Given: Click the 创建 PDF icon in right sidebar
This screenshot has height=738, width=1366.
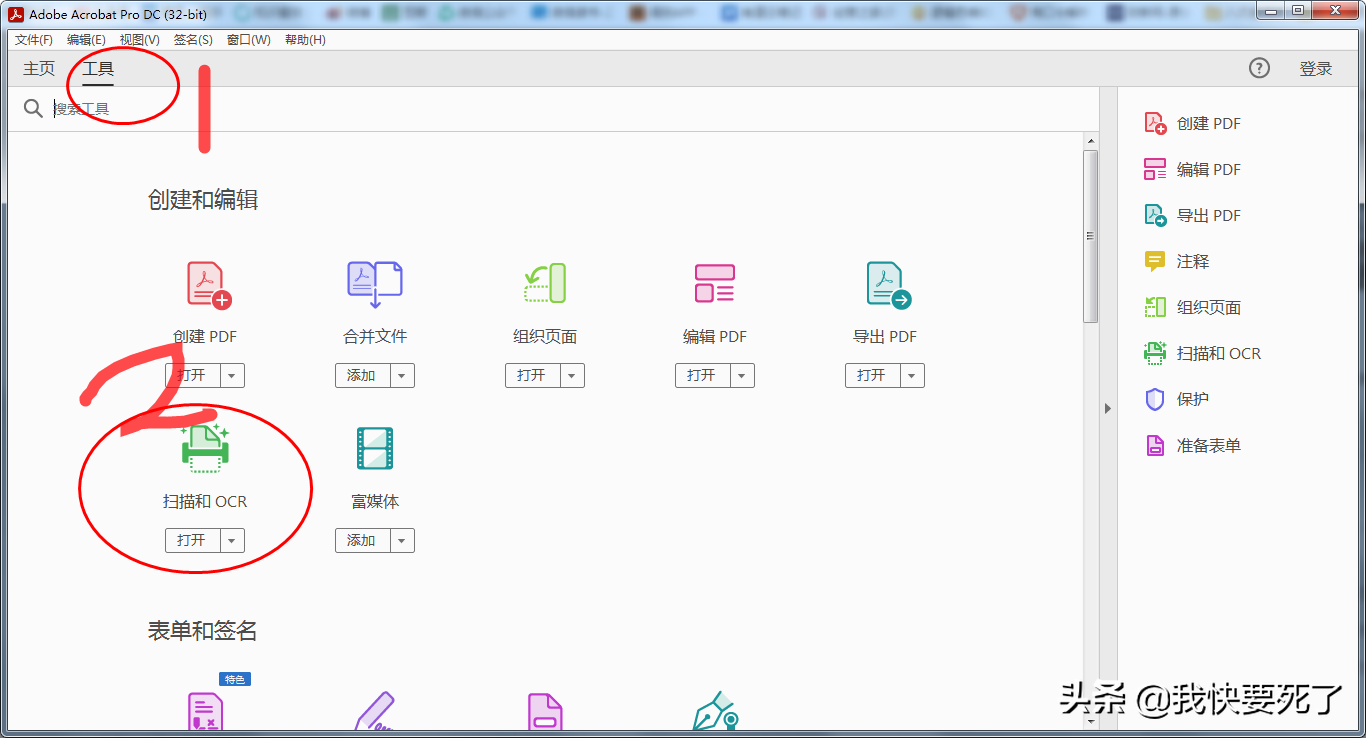Looking at the screenshot, I should click(x=1155, y=123).
